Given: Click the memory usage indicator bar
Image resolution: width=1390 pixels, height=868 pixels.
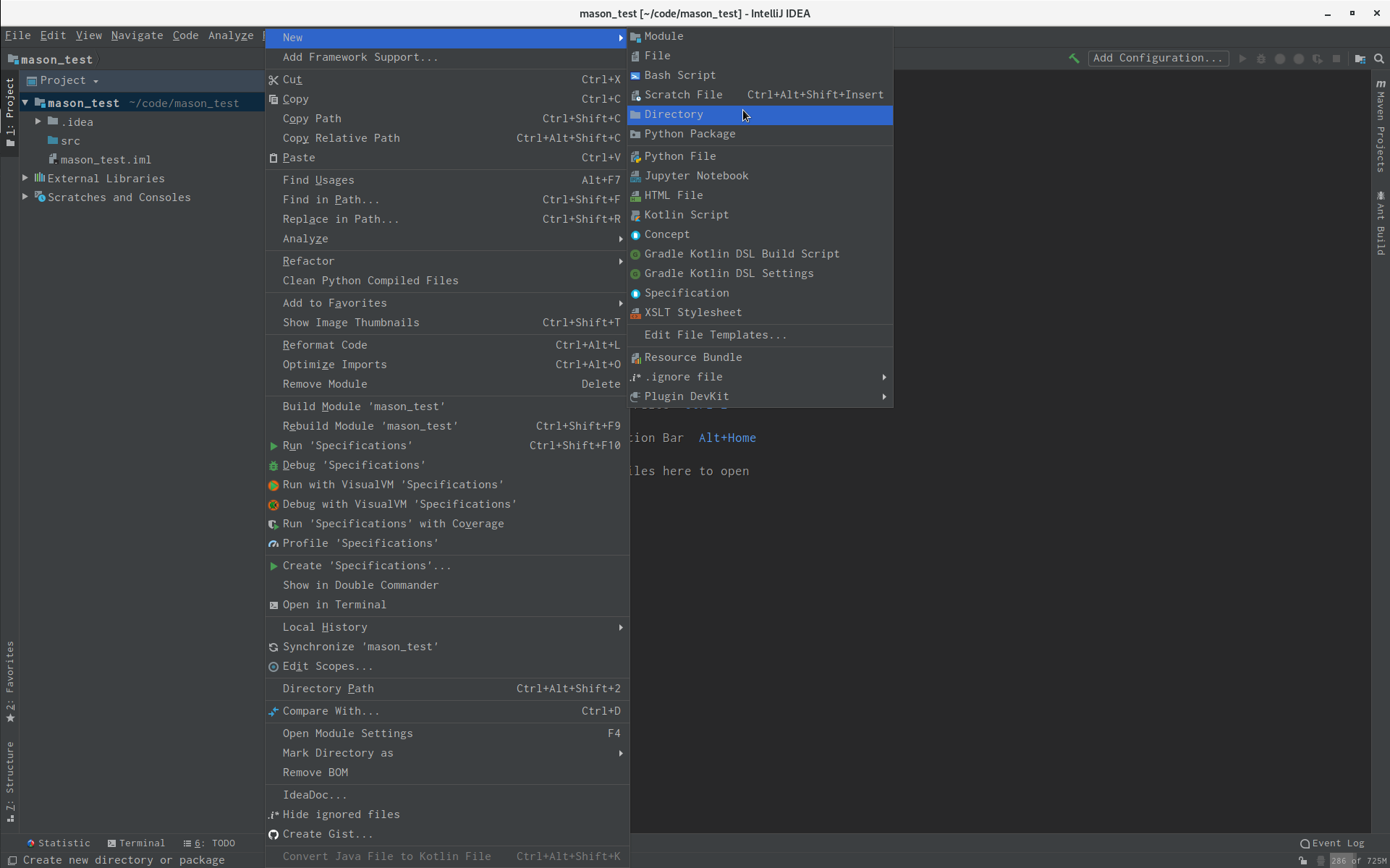Looking at the screenshot, I should click(x=1358, y=861).
